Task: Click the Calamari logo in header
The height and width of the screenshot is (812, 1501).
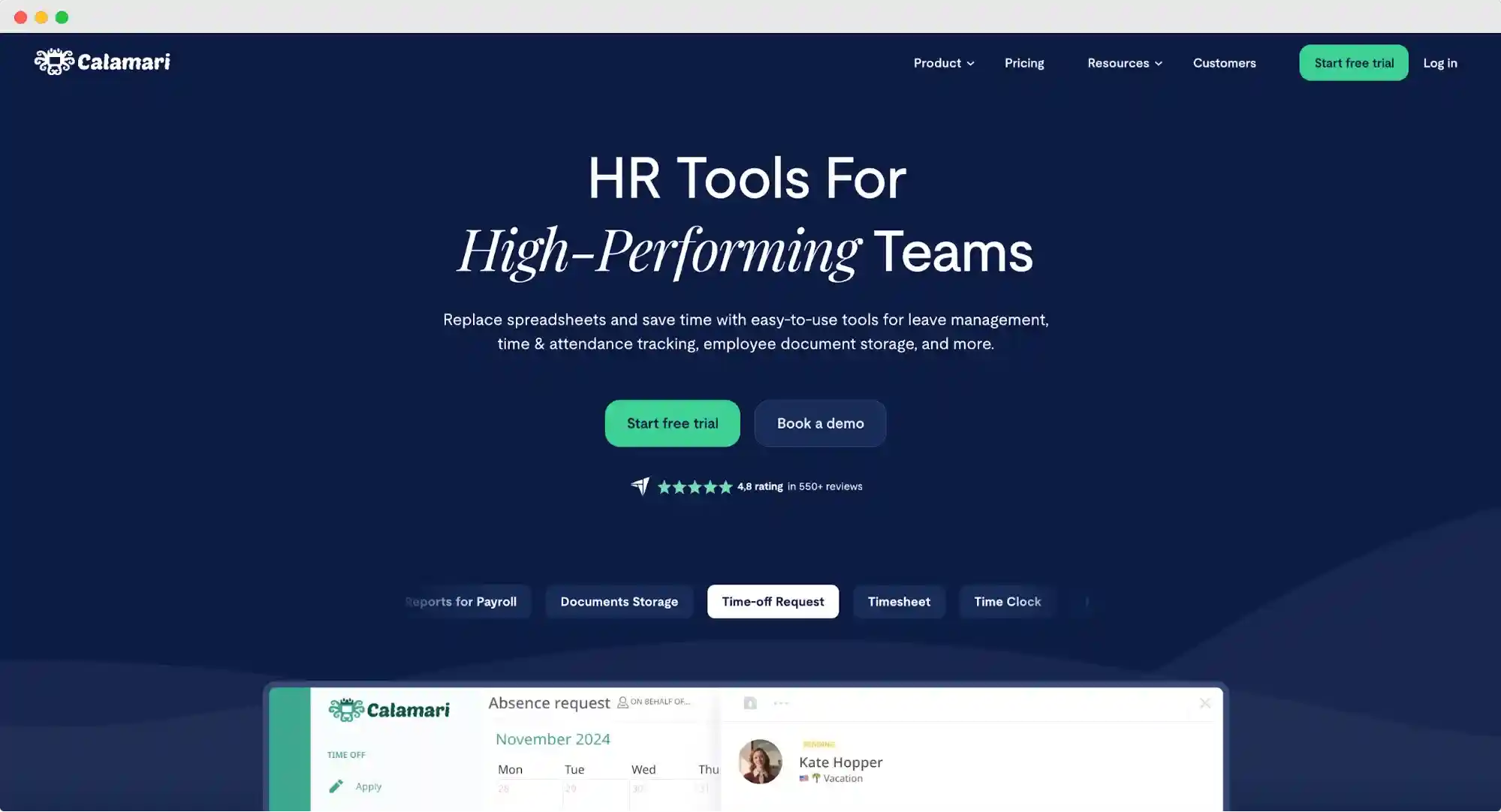Action: [x=102, y=62]
